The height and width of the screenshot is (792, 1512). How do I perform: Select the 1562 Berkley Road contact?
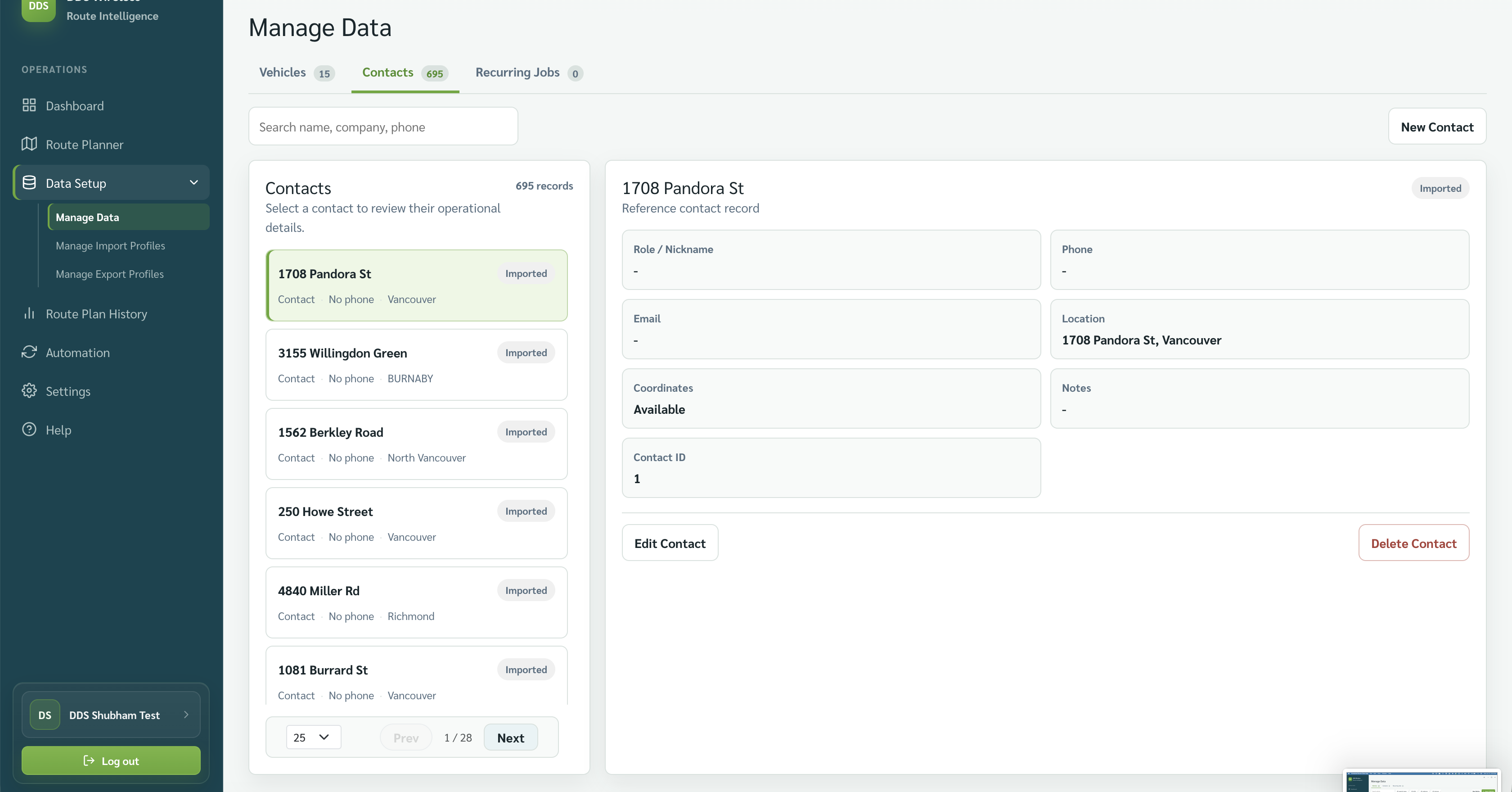pyautogui.click(x=417, y=444)
